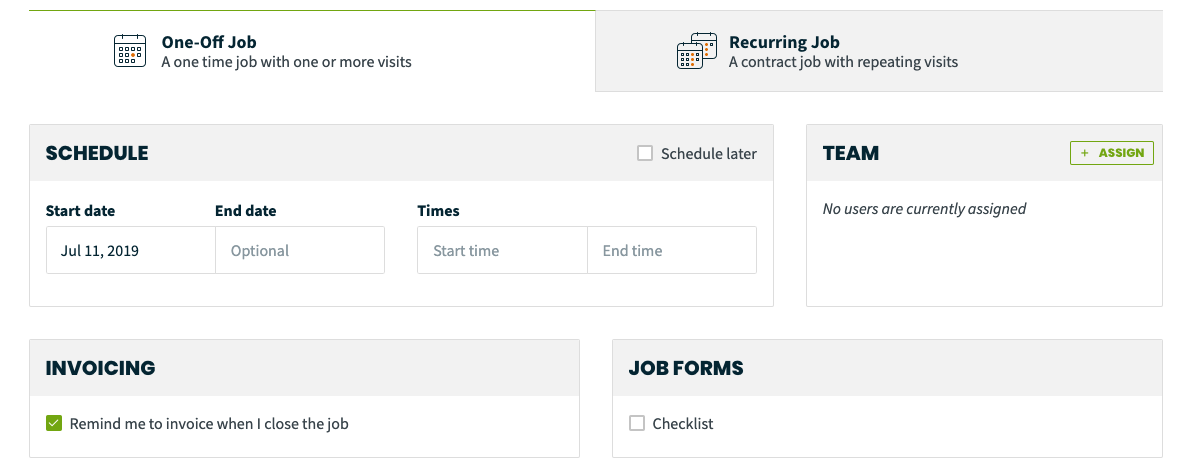Click Remind me to invoice label
Viewport: 1177px width, 463px height.
pos(209,423)
